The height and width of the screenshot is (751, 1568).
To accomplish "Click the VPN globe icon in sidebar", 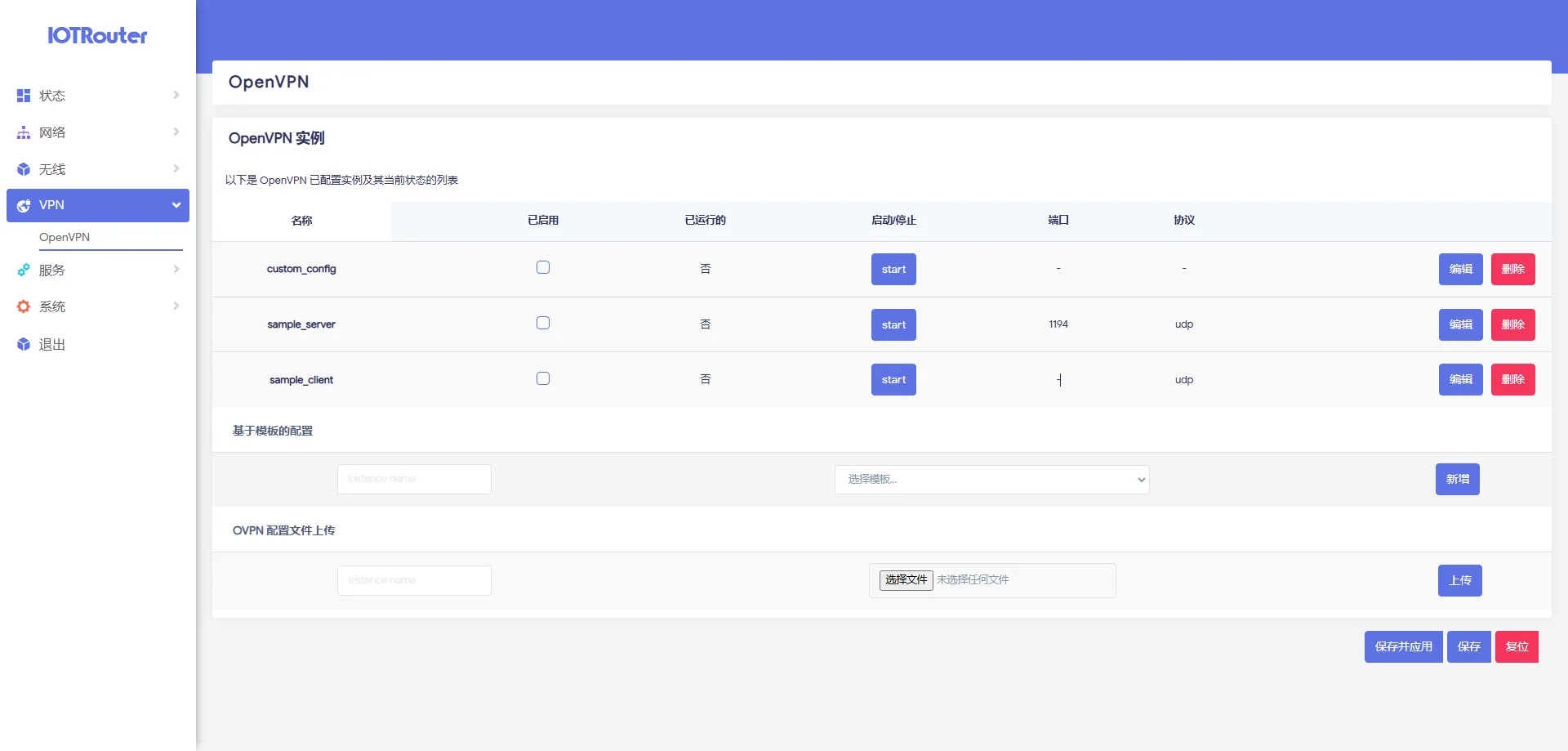I will point(24,205).
